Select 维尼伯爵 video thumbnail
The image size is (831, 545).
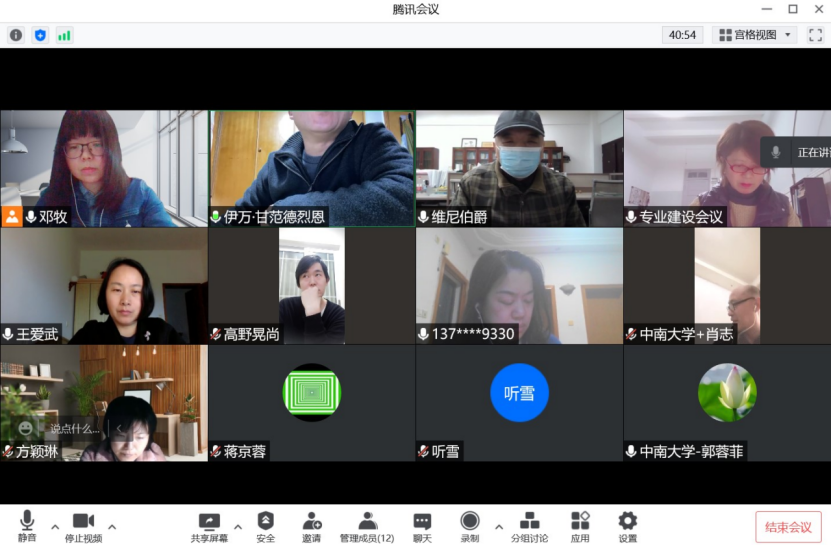pos(519,168)
